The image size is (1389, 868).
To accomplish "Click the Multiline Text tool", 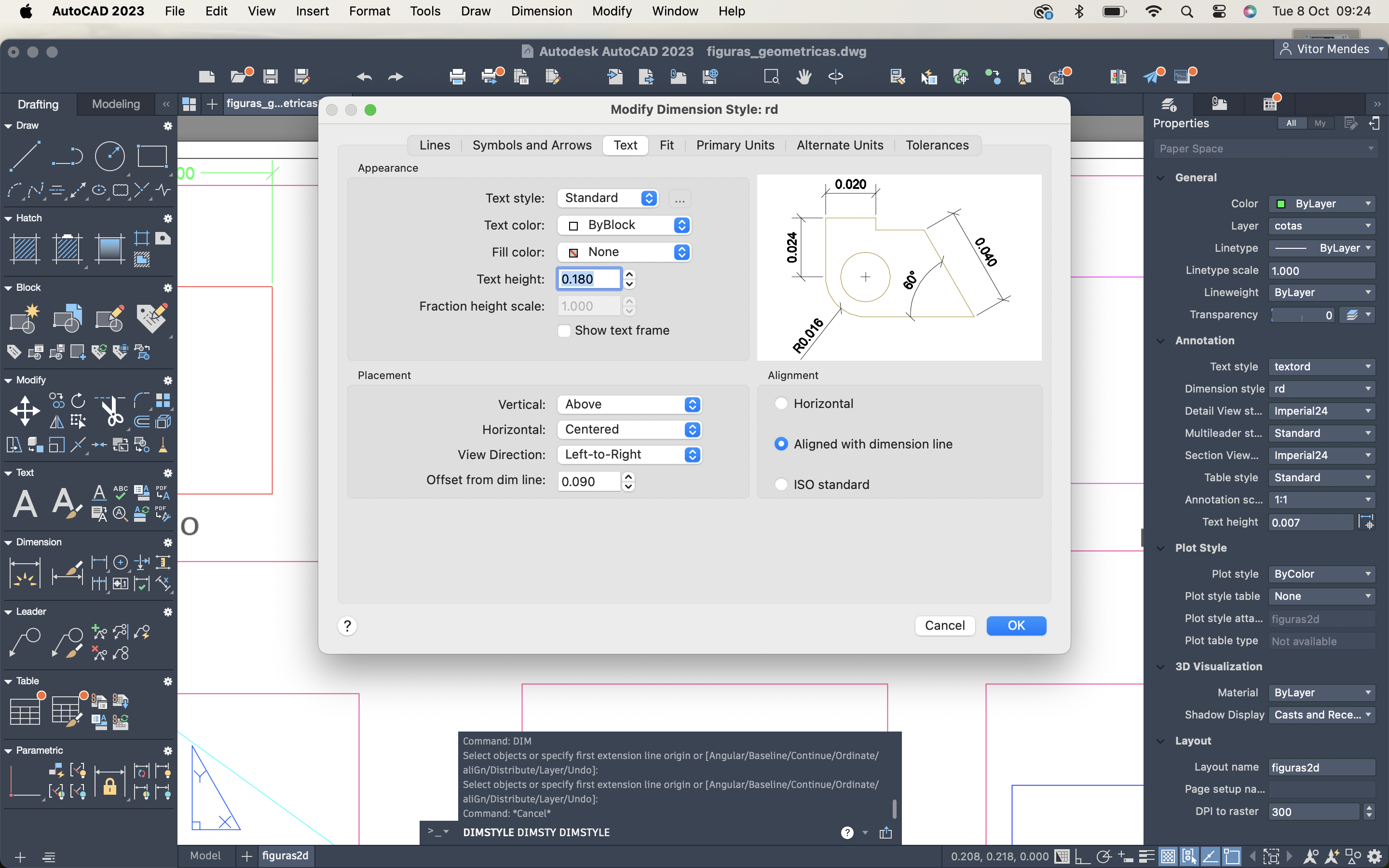I will [25, 503].
